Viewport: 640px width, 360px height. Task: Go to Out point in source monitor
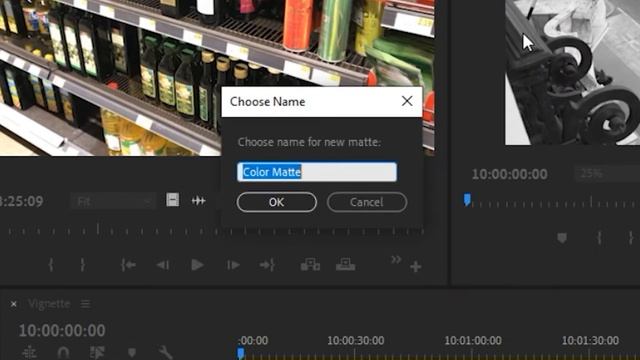pyautogui.click(x=268, y=265)
